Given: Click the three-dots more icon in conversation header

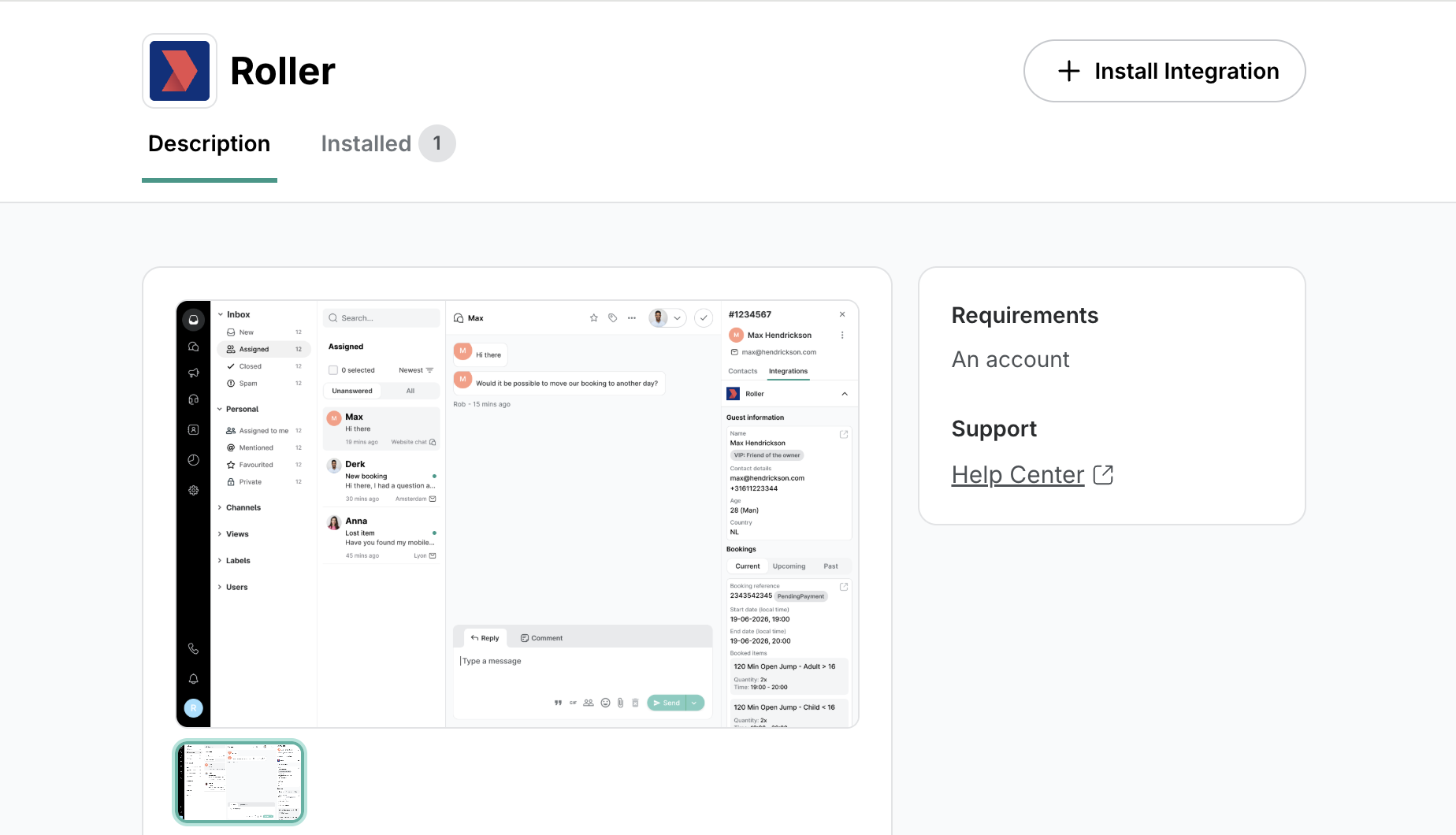Looking at the screenshot, I should pyautogui.click(x=632, y=318).
